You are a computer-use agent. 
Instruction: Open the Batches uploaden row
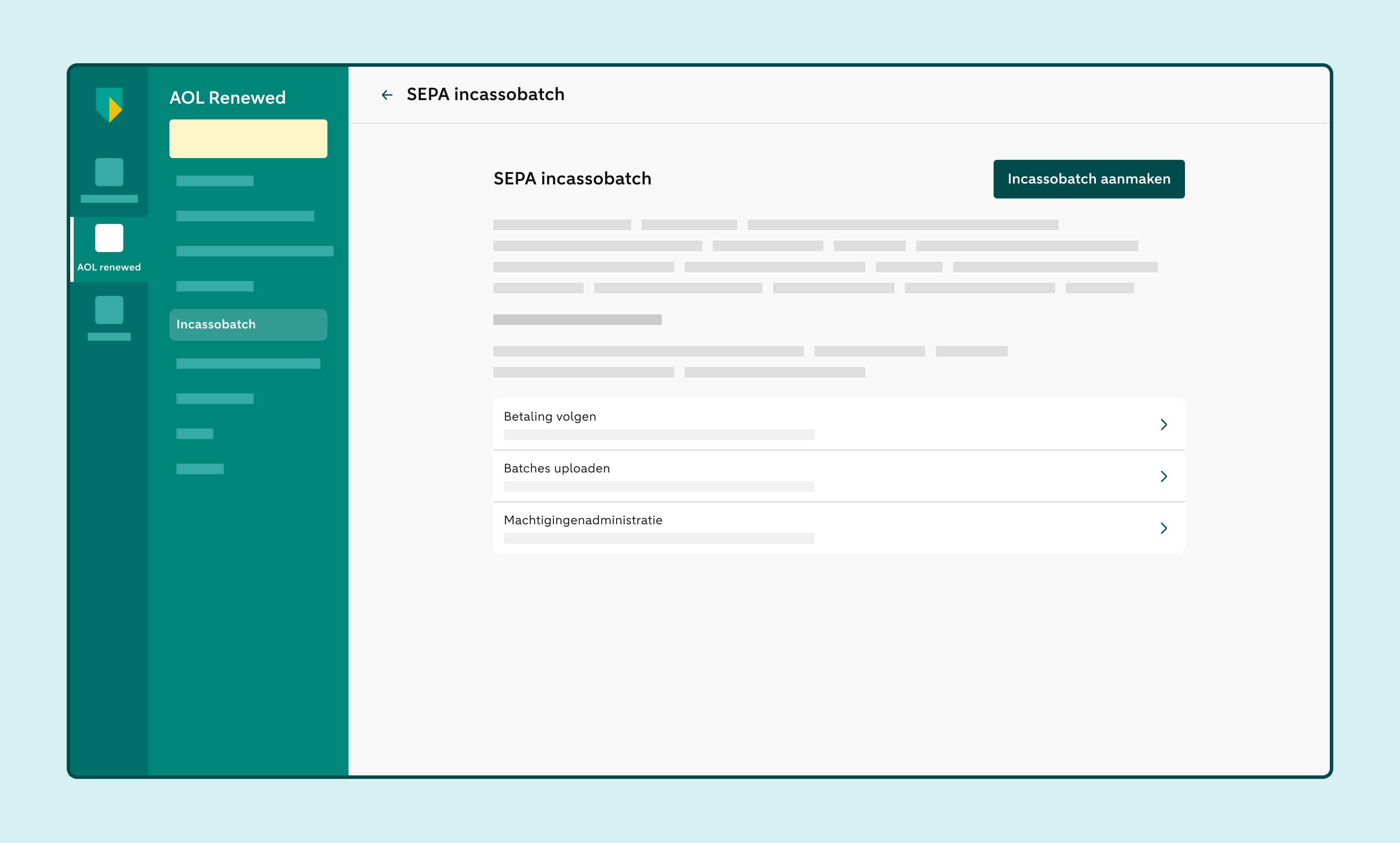click(x=839, y=476)
